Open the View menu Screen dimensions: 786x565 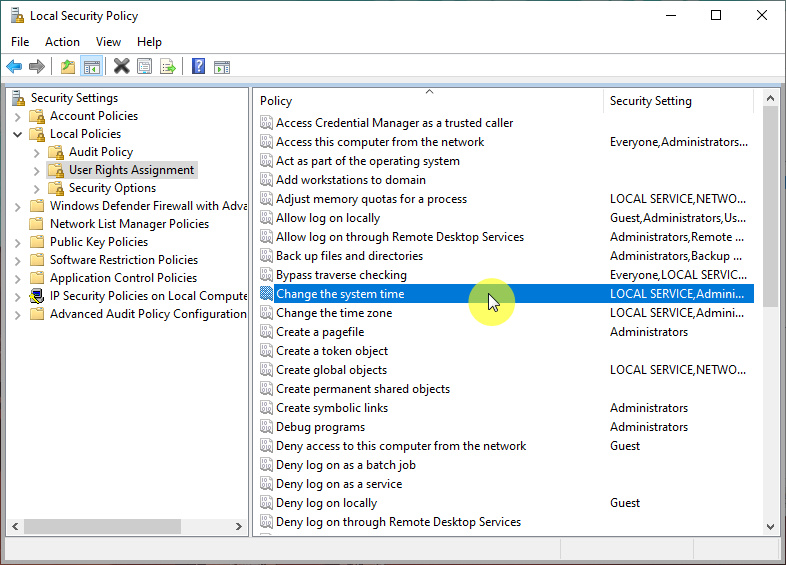[x=108, y=42]
